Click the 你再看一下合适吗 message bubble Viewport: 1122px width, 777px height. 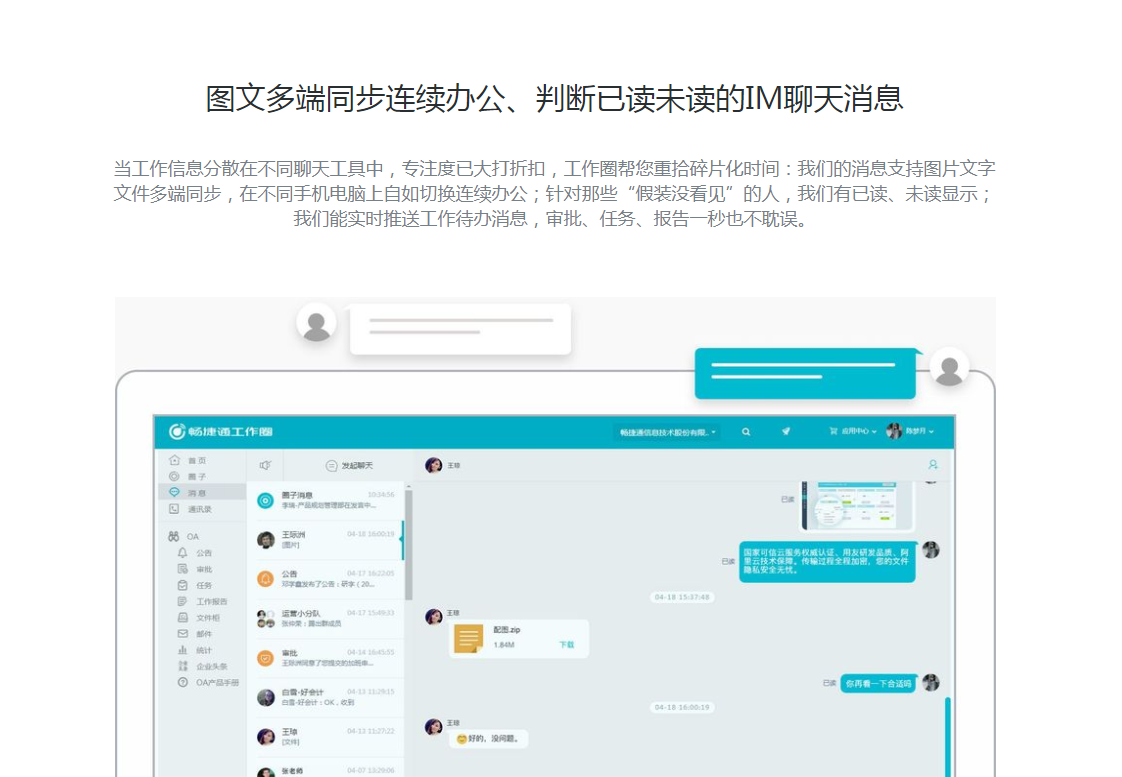(878, 683)
